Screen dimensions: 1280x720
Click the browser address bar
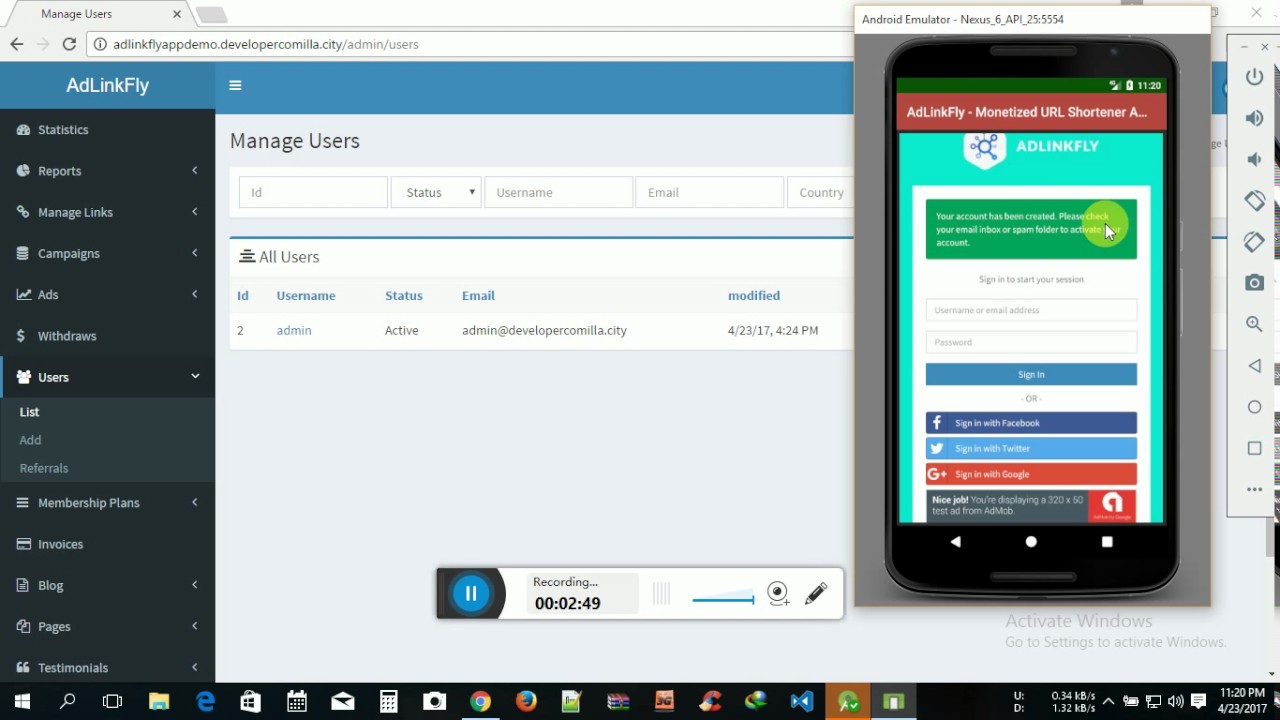pos(470,44)
